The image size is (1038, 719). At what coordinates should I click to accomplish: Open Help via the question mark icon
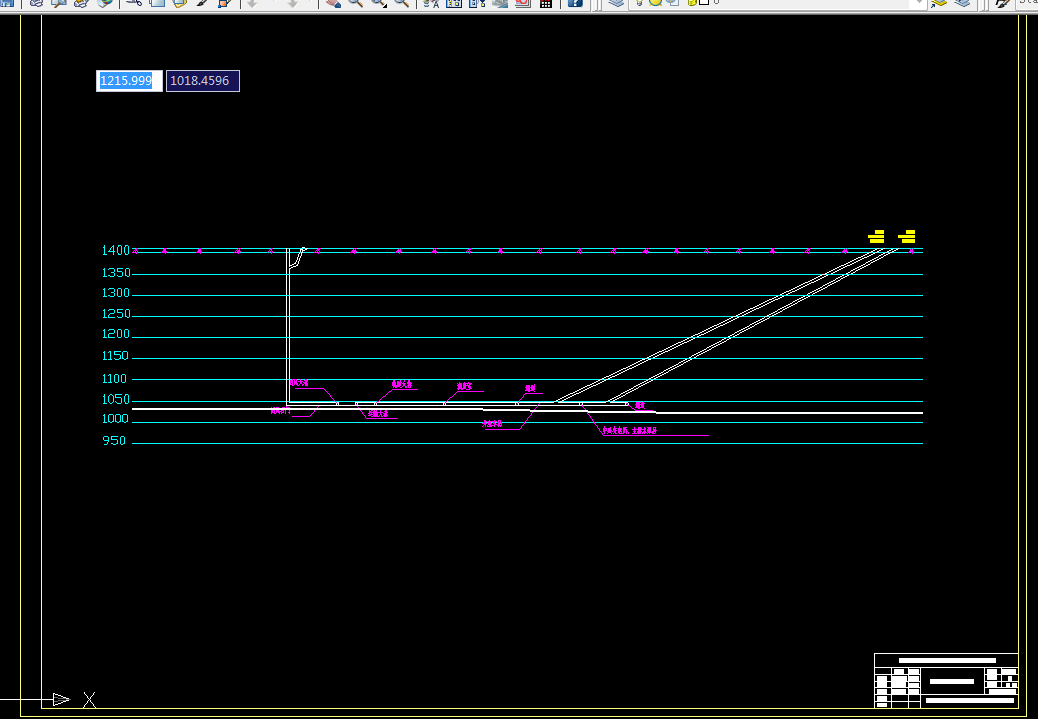pyautogui.click(x=575, y=3)
